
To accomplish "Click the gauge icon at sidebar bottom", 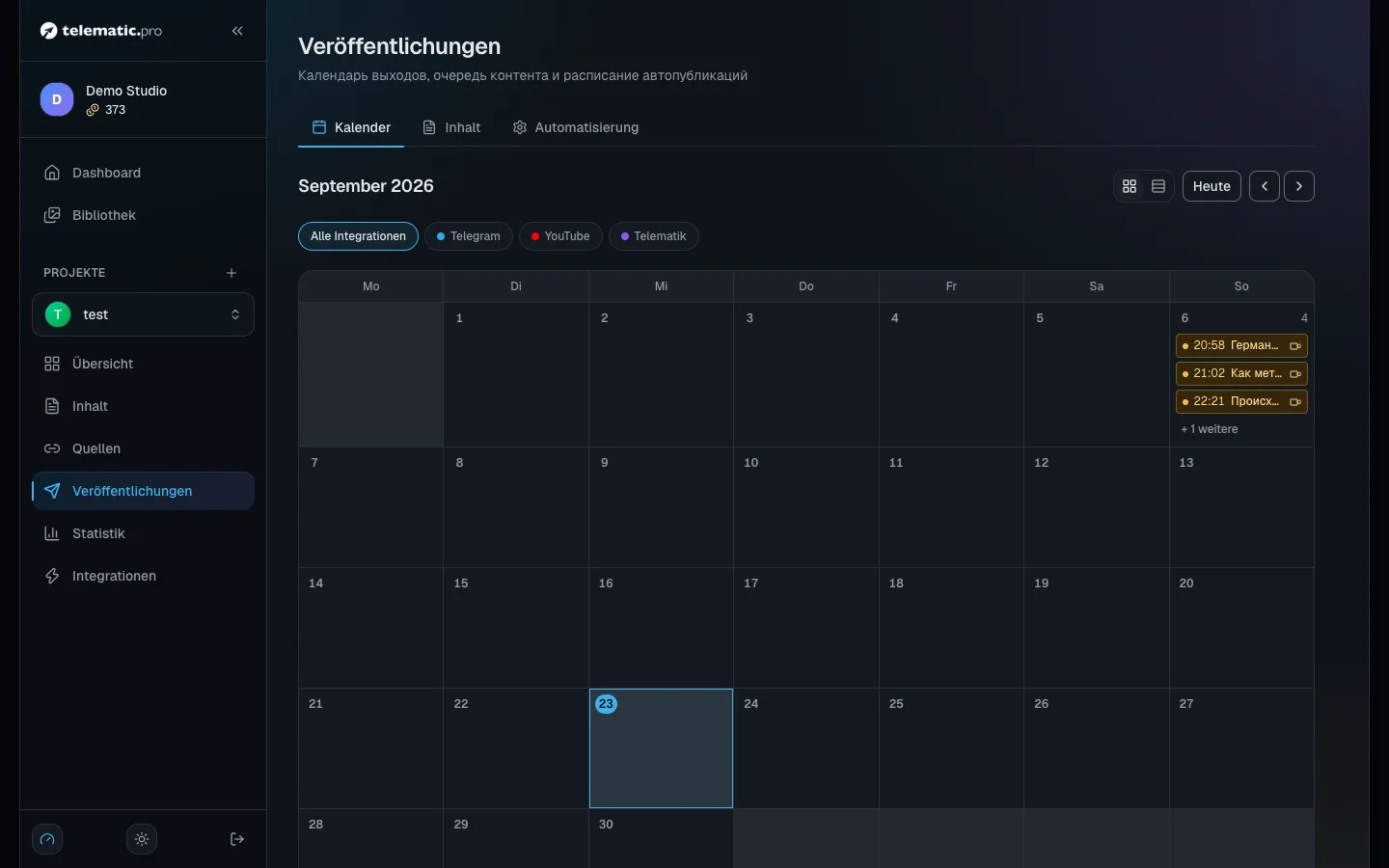I will 47,839.
